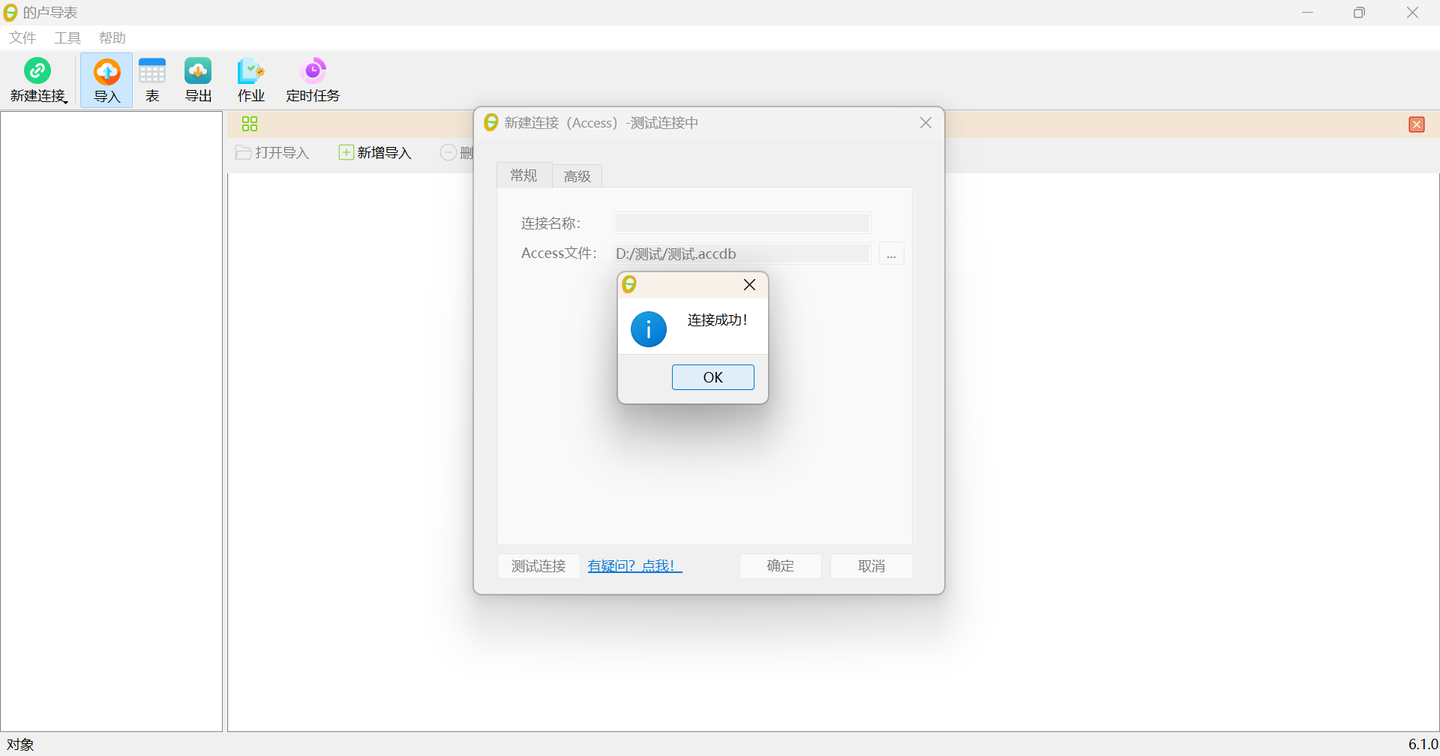Click the Access文件 path field
The height and width of the screenshot is (756, 1440).
[742, 254]
